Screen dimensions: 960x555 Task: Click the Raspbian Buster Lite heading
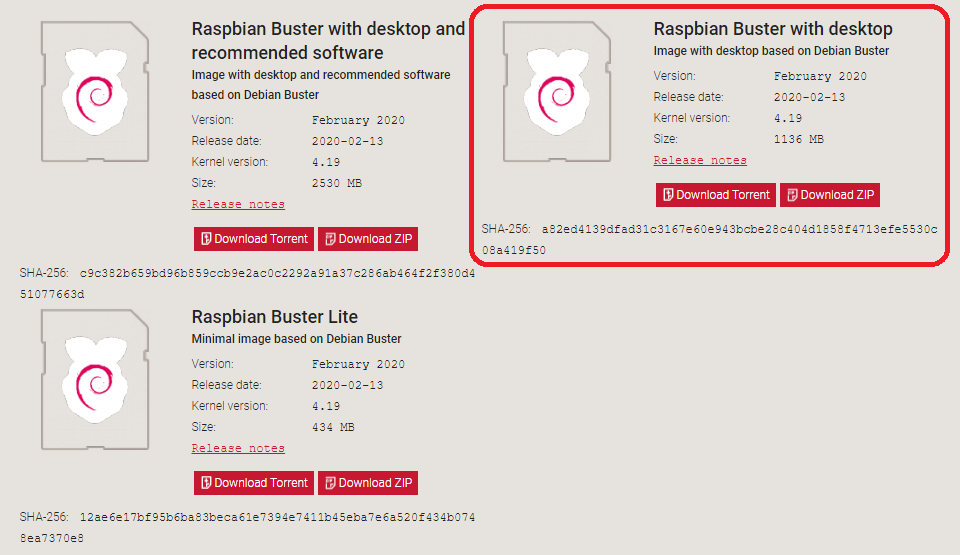(275, 317)
